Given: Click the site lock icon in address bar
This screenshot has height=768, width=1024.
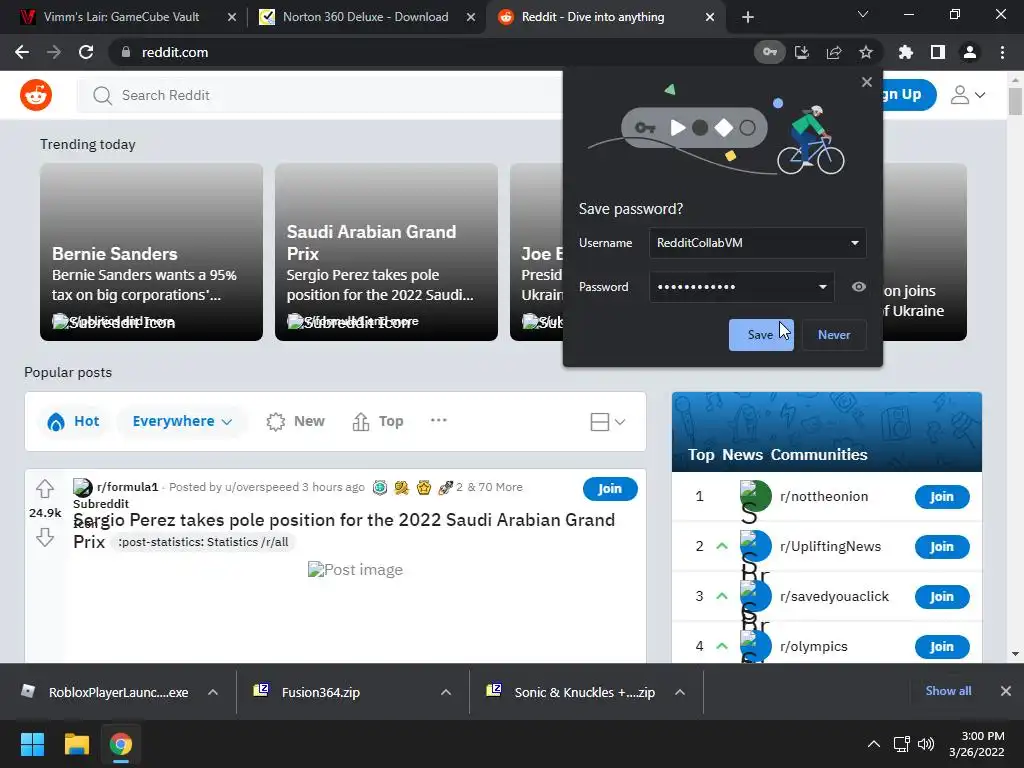Looking at the screenshot, I should point(126,52).
